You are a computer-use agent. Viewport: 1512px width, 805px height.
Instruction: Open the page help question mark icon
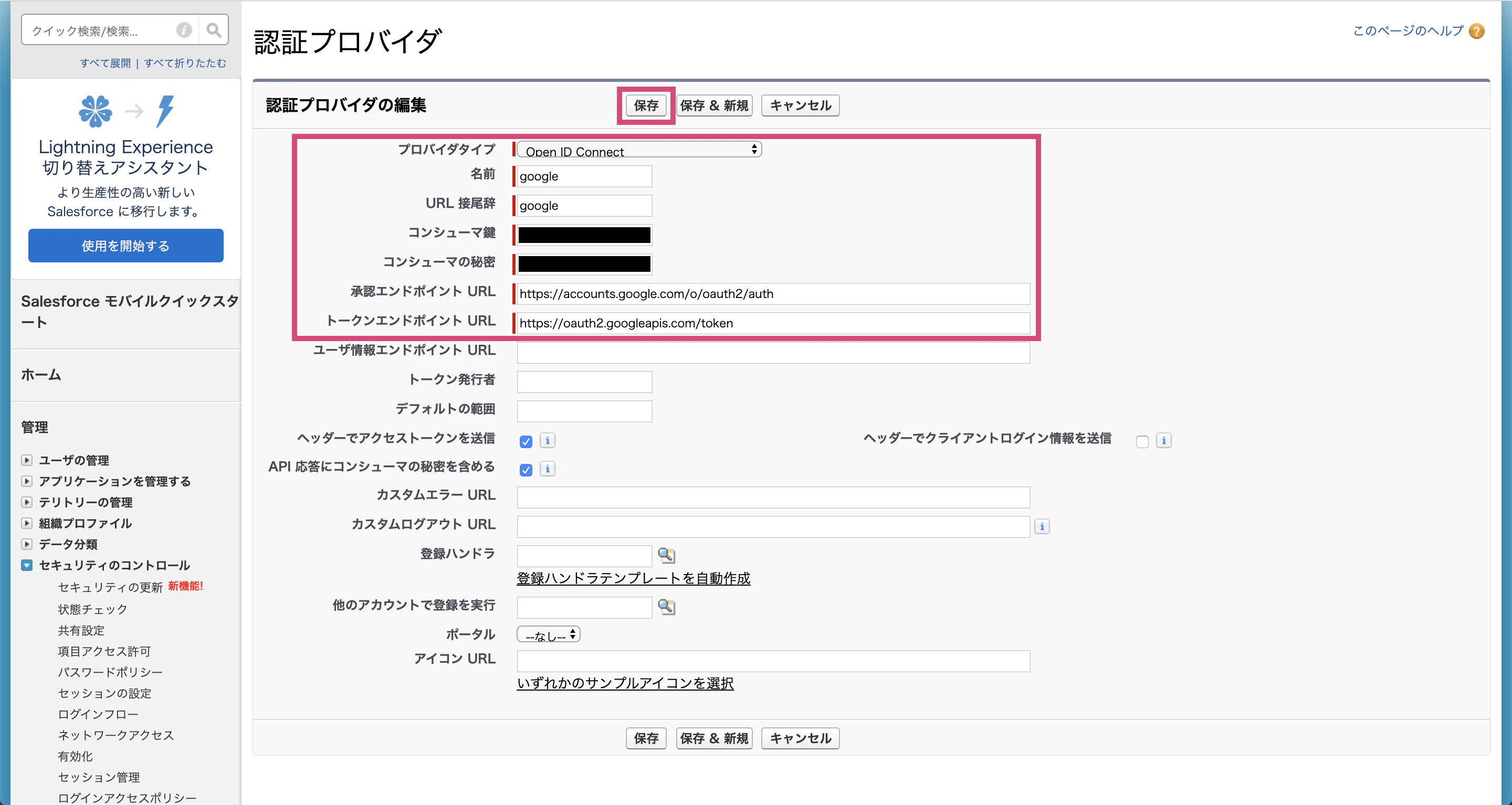click(1477, 31)
